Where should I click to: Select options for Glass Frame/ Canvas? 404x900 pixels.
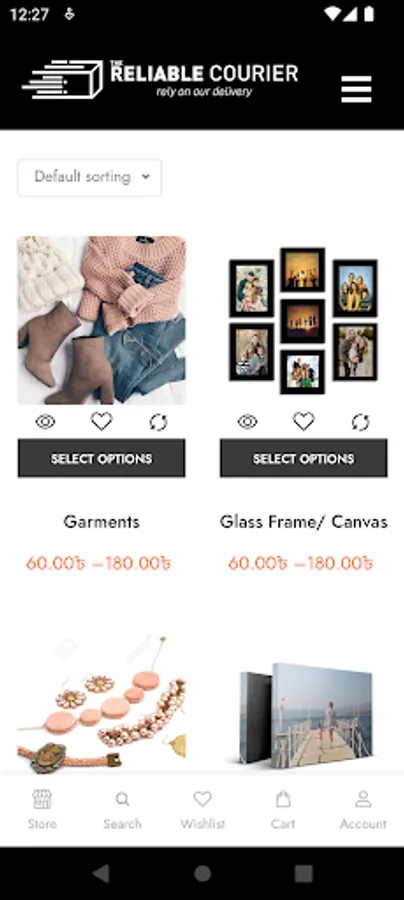pyautogui.click(x=304, y=458)
